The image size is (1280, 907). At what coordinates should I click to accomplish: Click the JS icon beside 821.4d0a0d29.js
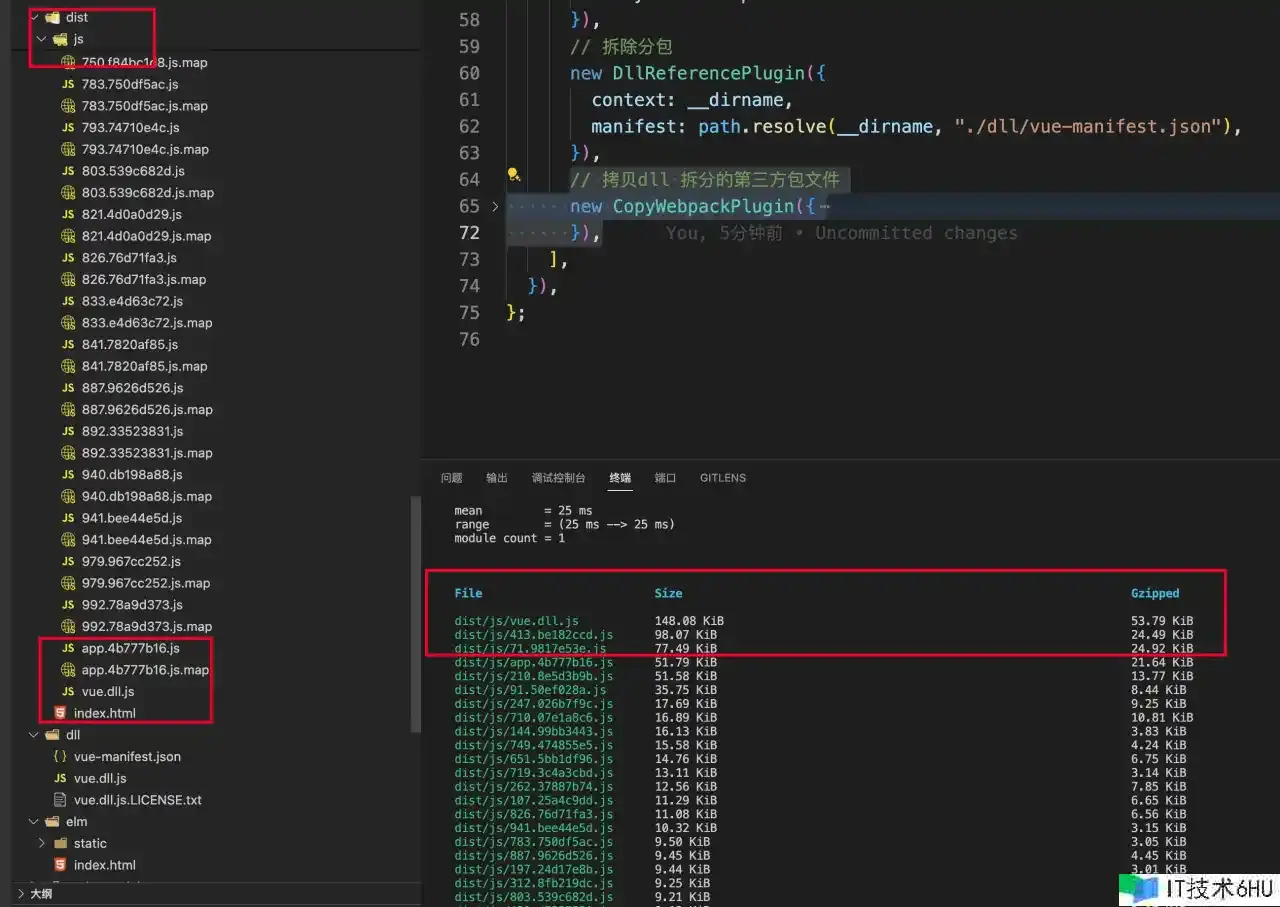tap(68, 214)
